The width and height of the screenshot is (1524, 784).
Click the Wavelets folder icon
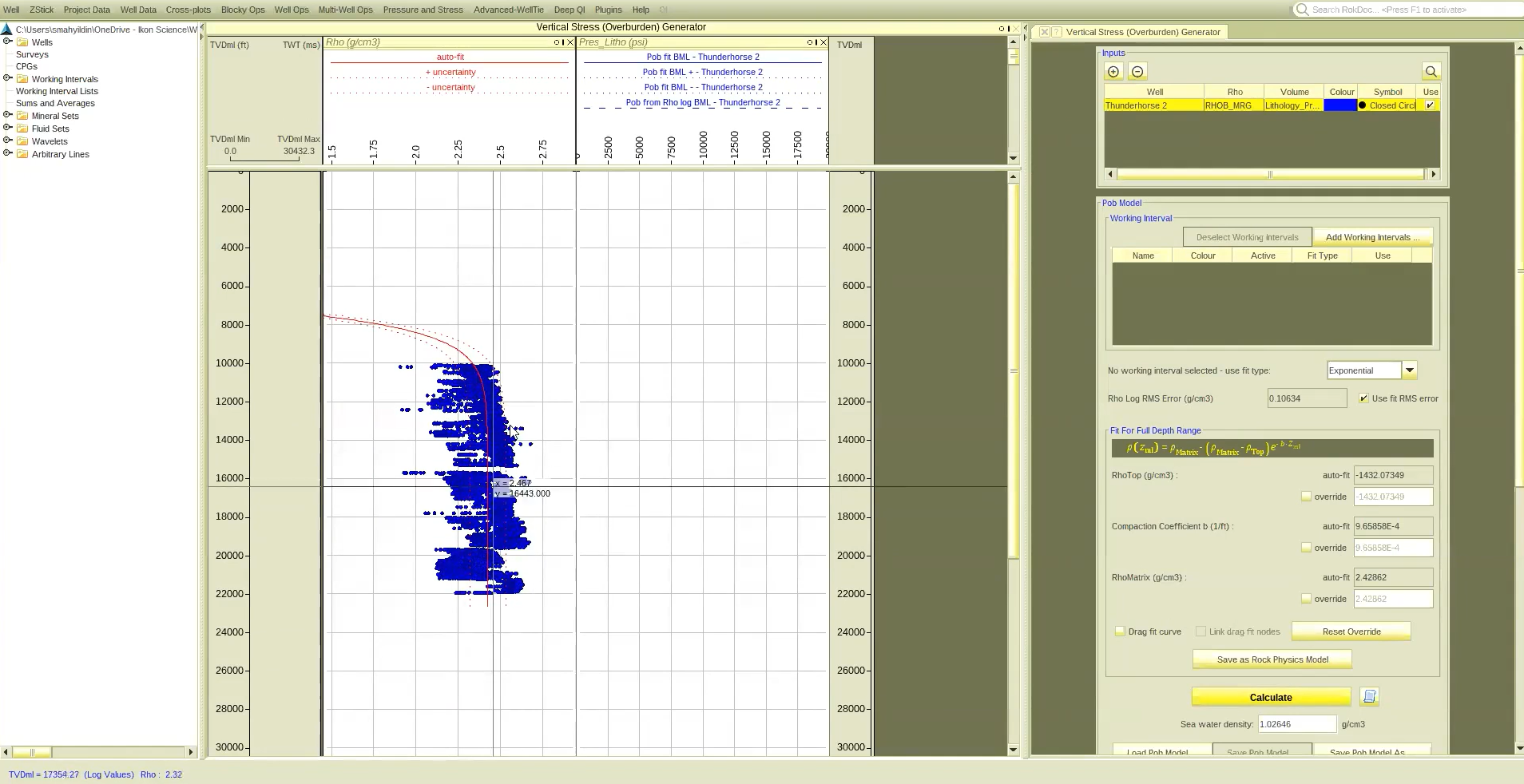[23, 141]
